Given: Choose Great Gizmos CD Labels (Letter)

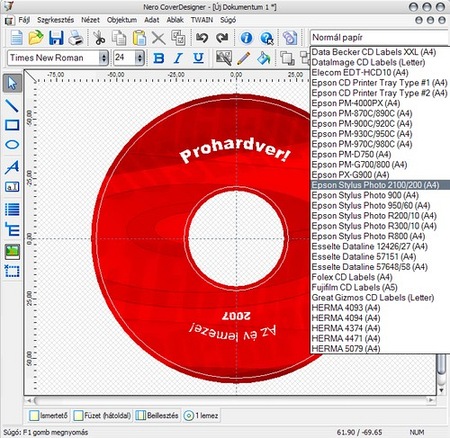Looking at the screenshot, I should [x=380, y=298].
